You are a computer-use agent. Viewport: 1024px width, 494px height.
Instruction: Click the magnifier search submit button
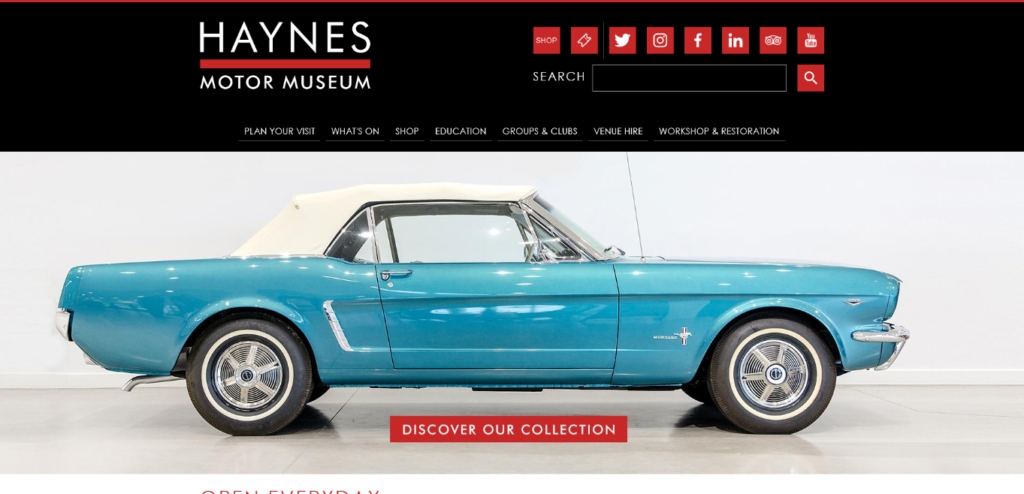[x=810, y=78]
